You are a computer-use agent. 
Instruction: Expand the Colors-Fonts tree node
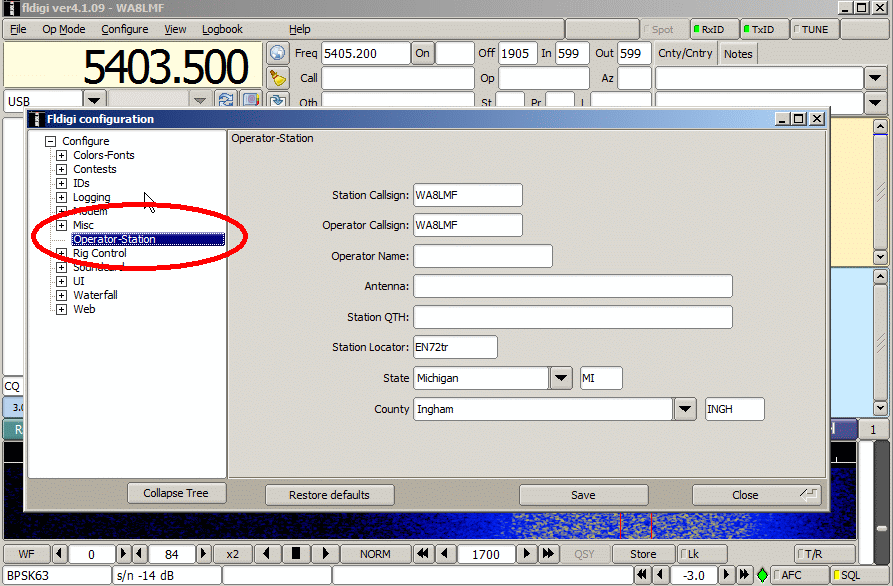coord(62,155)
